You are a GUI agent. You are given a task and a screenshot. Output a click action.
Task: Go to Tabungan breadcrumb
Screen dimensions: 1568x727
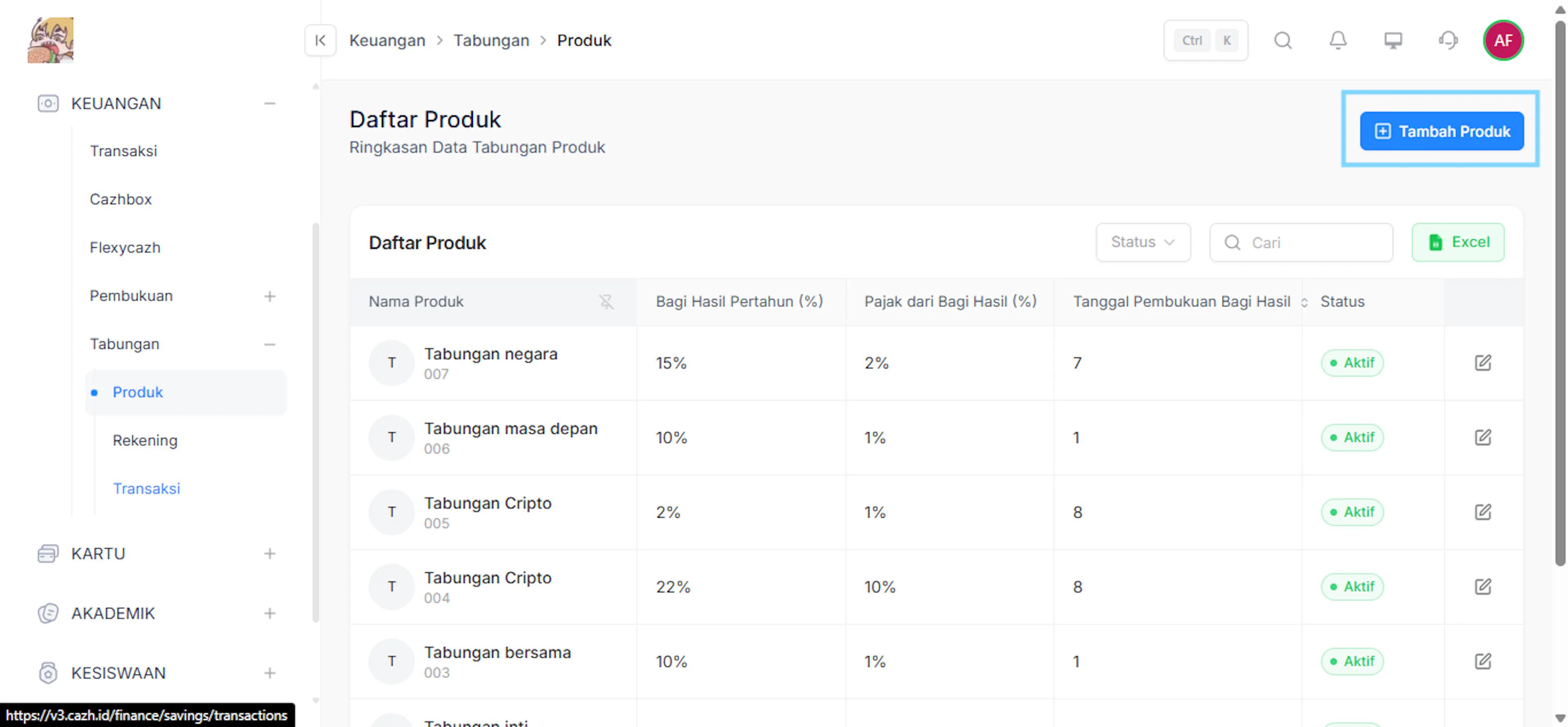click(491, 40)
